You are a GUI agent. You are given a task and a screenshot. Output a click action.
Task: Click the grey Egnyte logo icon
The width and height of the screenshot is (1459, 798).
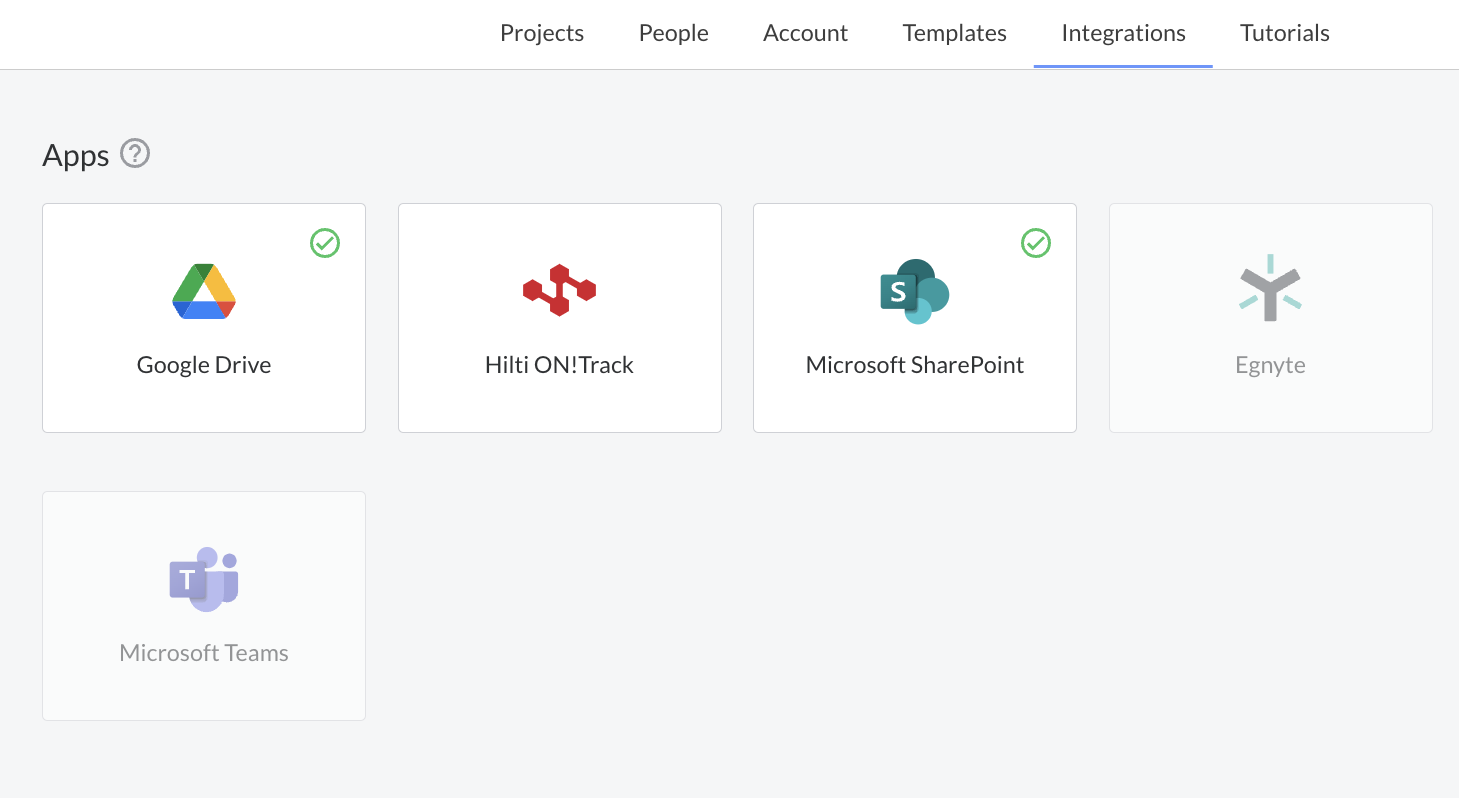[x=1270, y=288]
